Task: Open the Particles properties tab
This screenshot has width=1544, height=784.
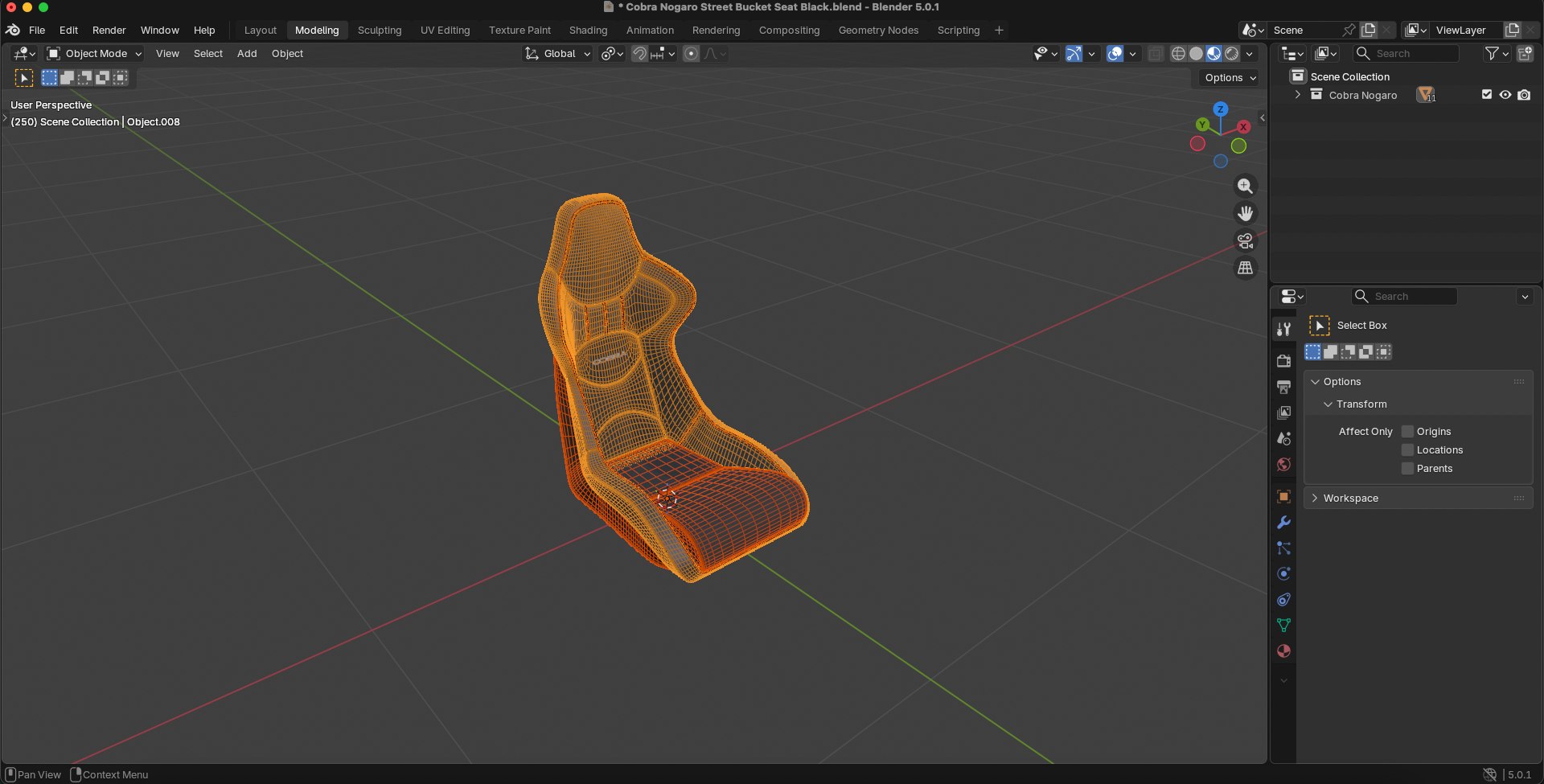Action: click(1283, 548)
